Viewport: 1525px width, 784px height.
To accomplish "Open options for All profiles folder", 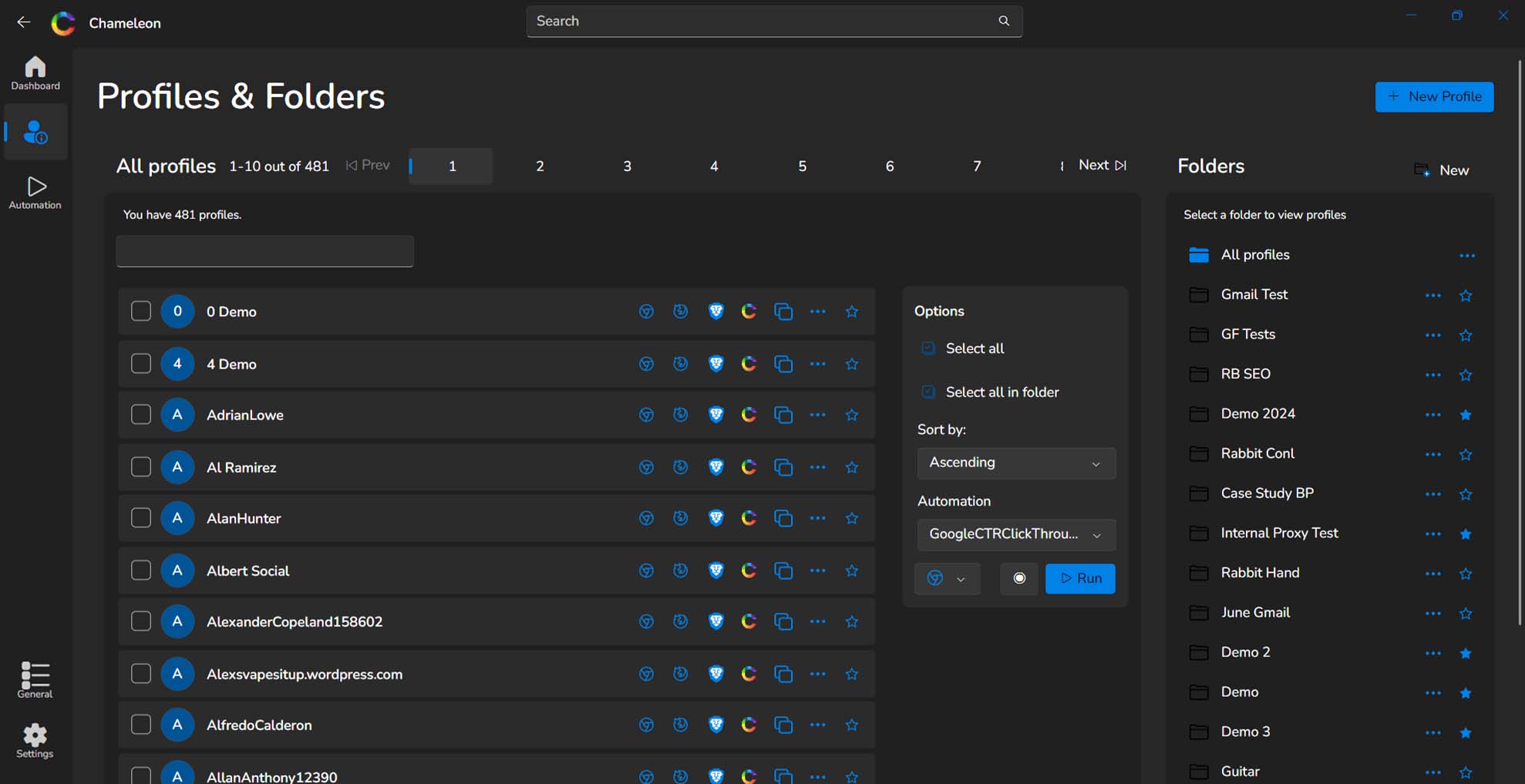I will pos(1467,255).
